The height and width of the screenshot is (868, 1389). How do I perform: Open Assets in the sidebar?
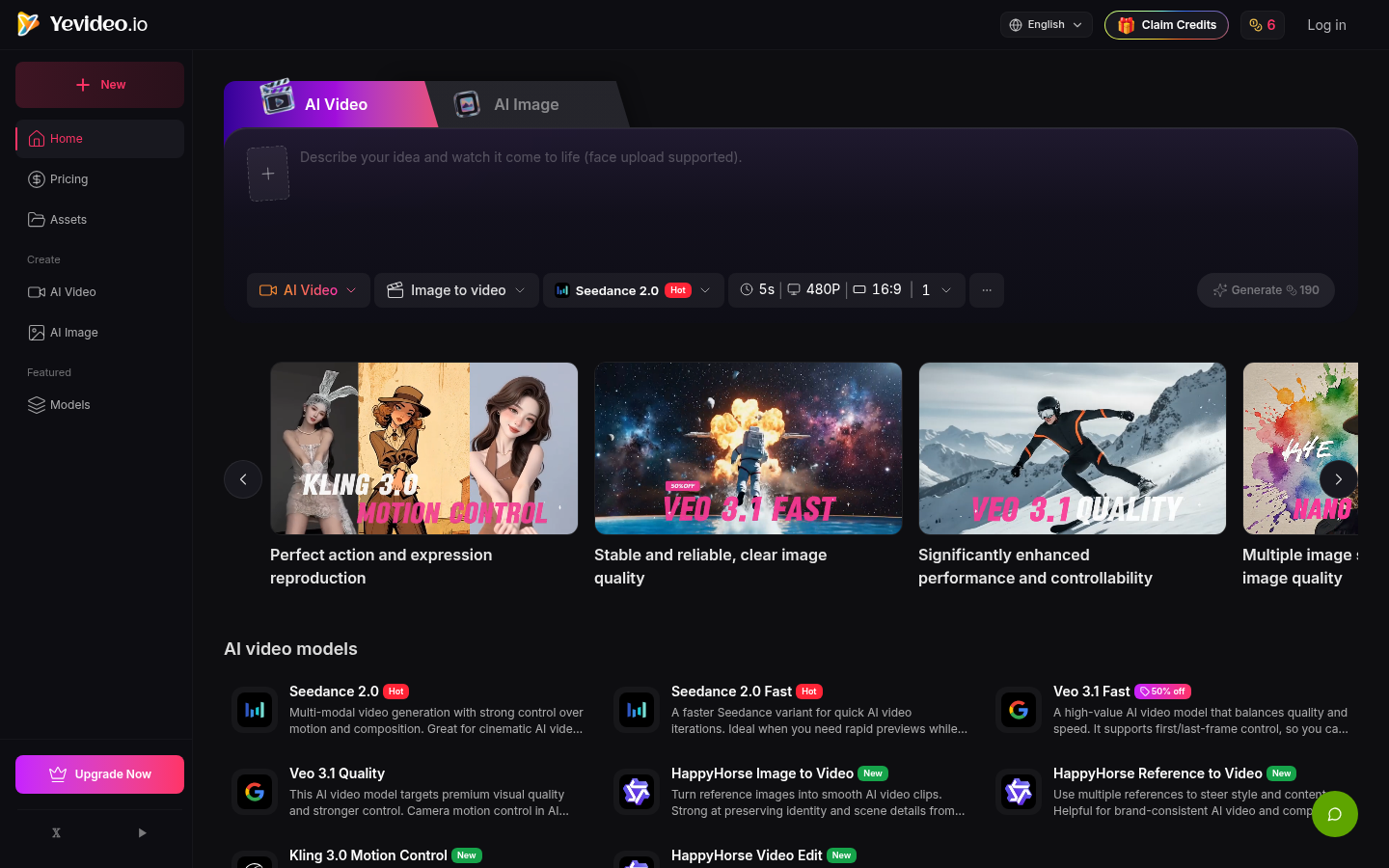coord(100,220)
